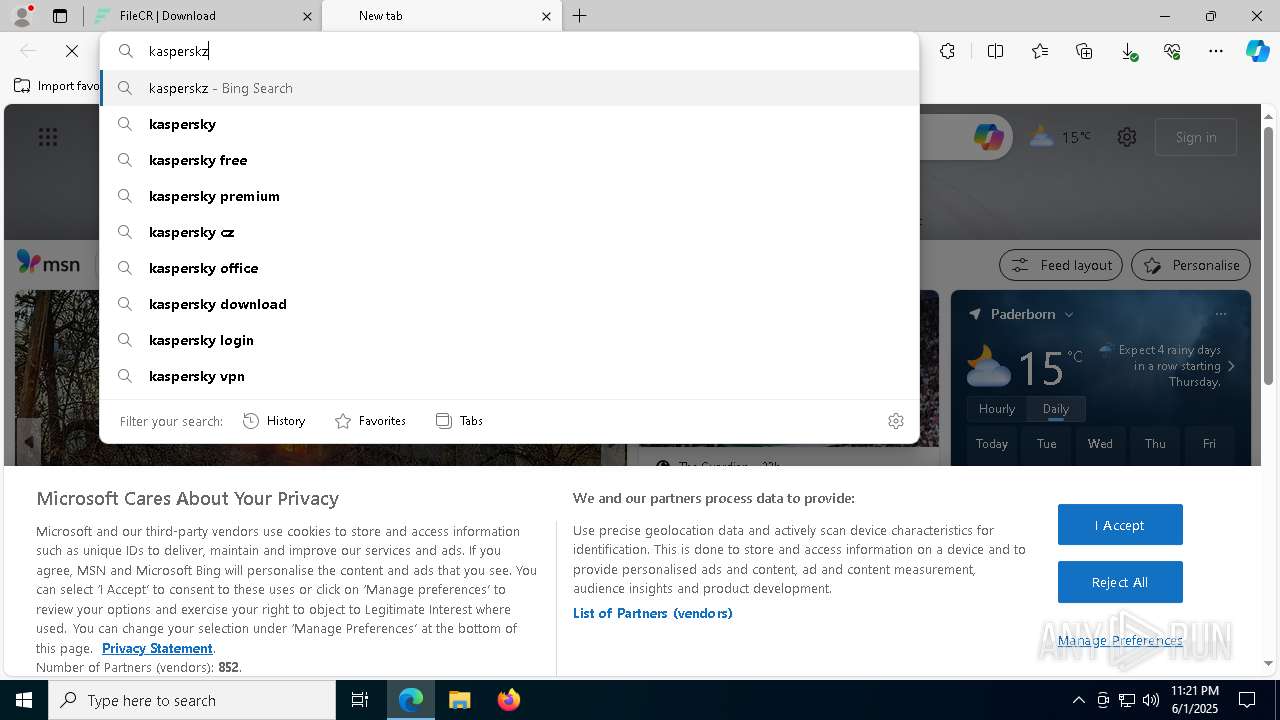This screenshot has width=1280, height=720.
Task: Open the Manage Preferences link
Action: 1120,640
